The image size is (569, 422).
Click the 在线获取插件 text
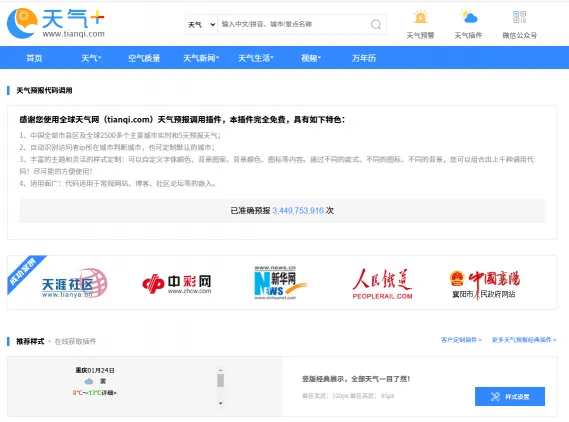[75, 341]
